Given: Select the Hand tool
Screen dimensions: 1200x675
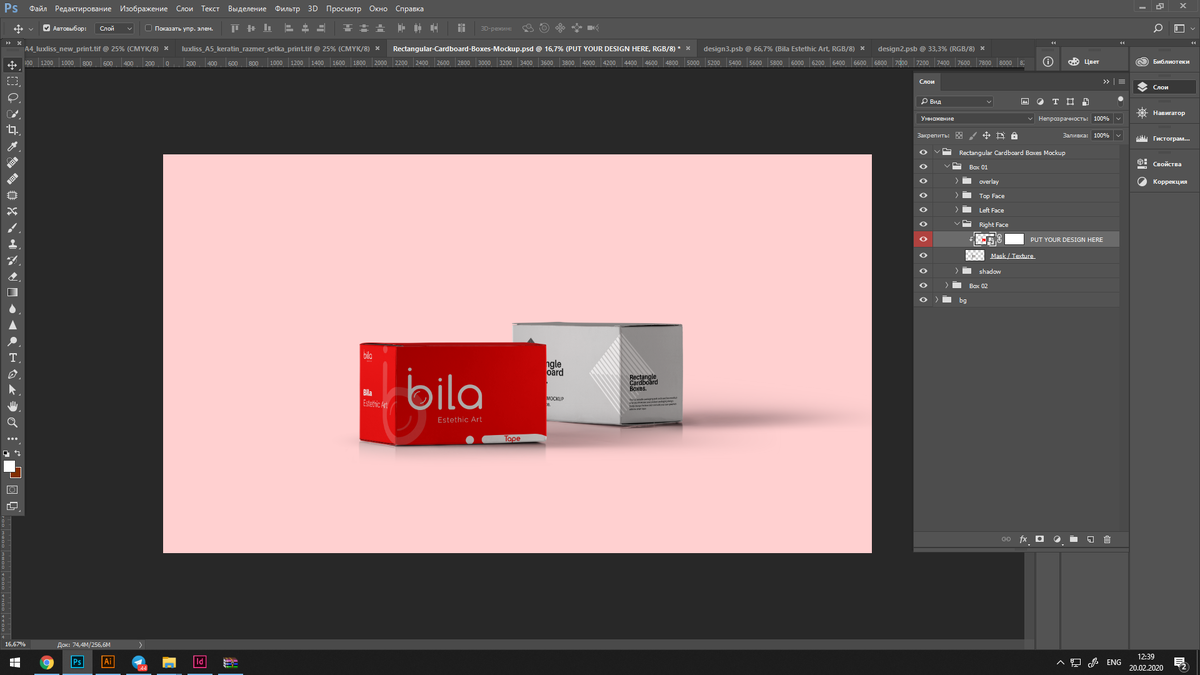Looking at the screenshot, I should 13,406.
